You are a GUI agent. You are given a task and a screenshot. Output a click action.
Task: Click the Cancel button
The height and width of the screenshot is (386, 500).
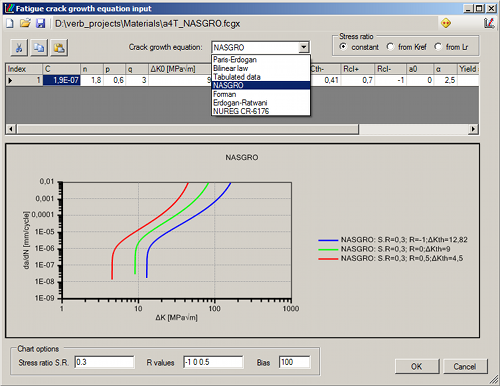click(465, 367)
